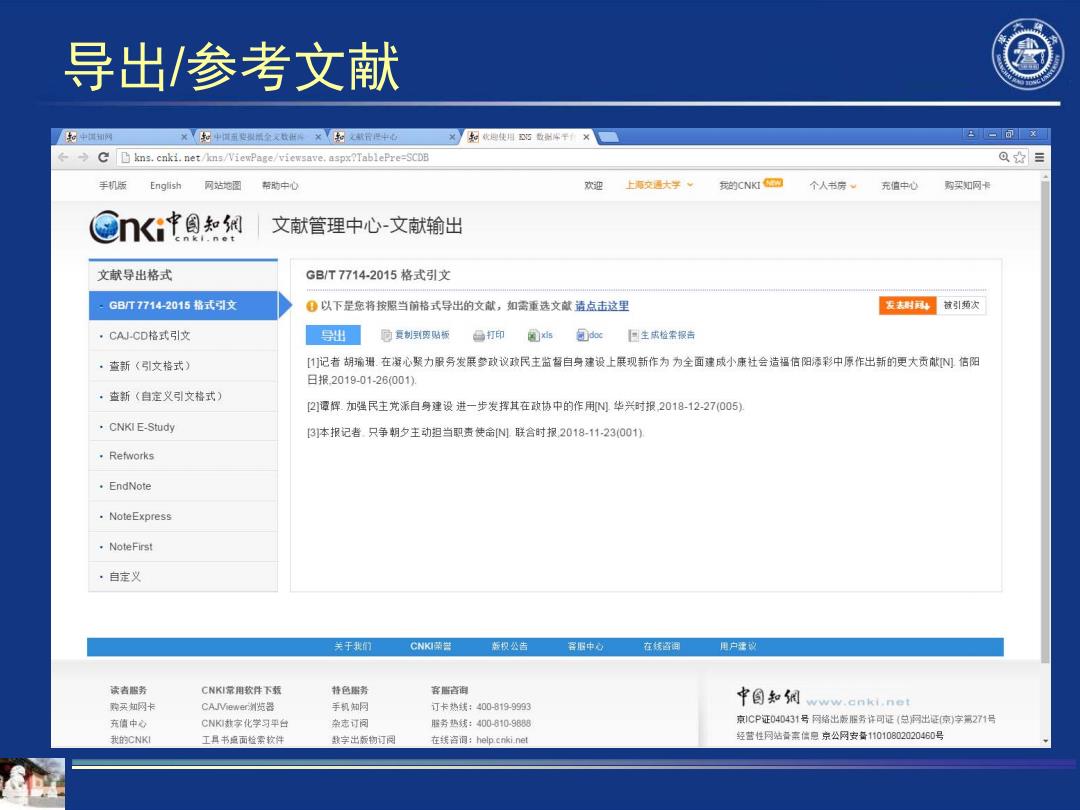The image size is (1080, 810).
Task: Open CAJViewer浏览器 download link
Action: tap(238, 707)
